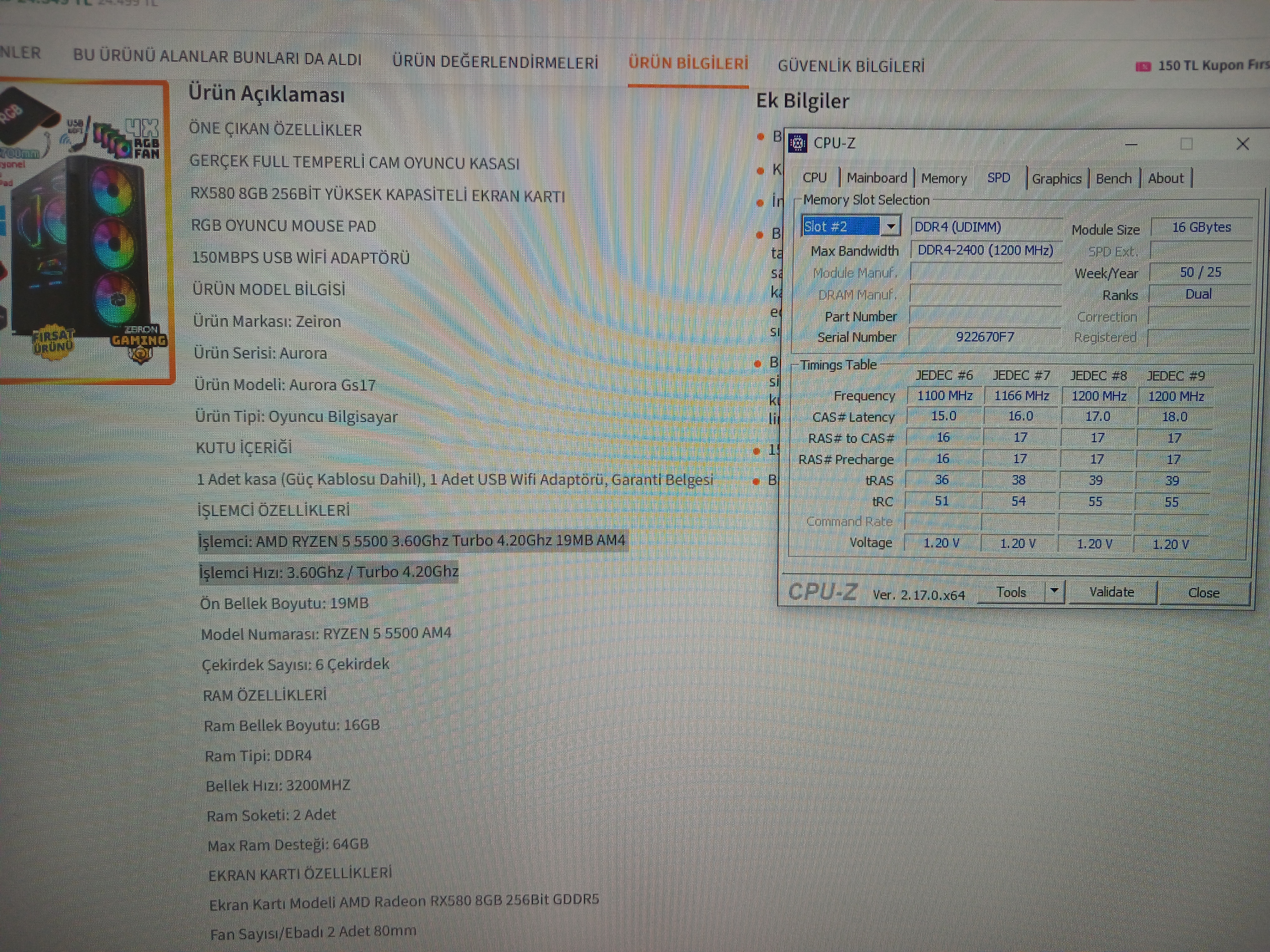Screen dimensions: 1270x952
Task: Click the RX580 8GB 256BİT ekran kartı line
Action: (378, 195)
